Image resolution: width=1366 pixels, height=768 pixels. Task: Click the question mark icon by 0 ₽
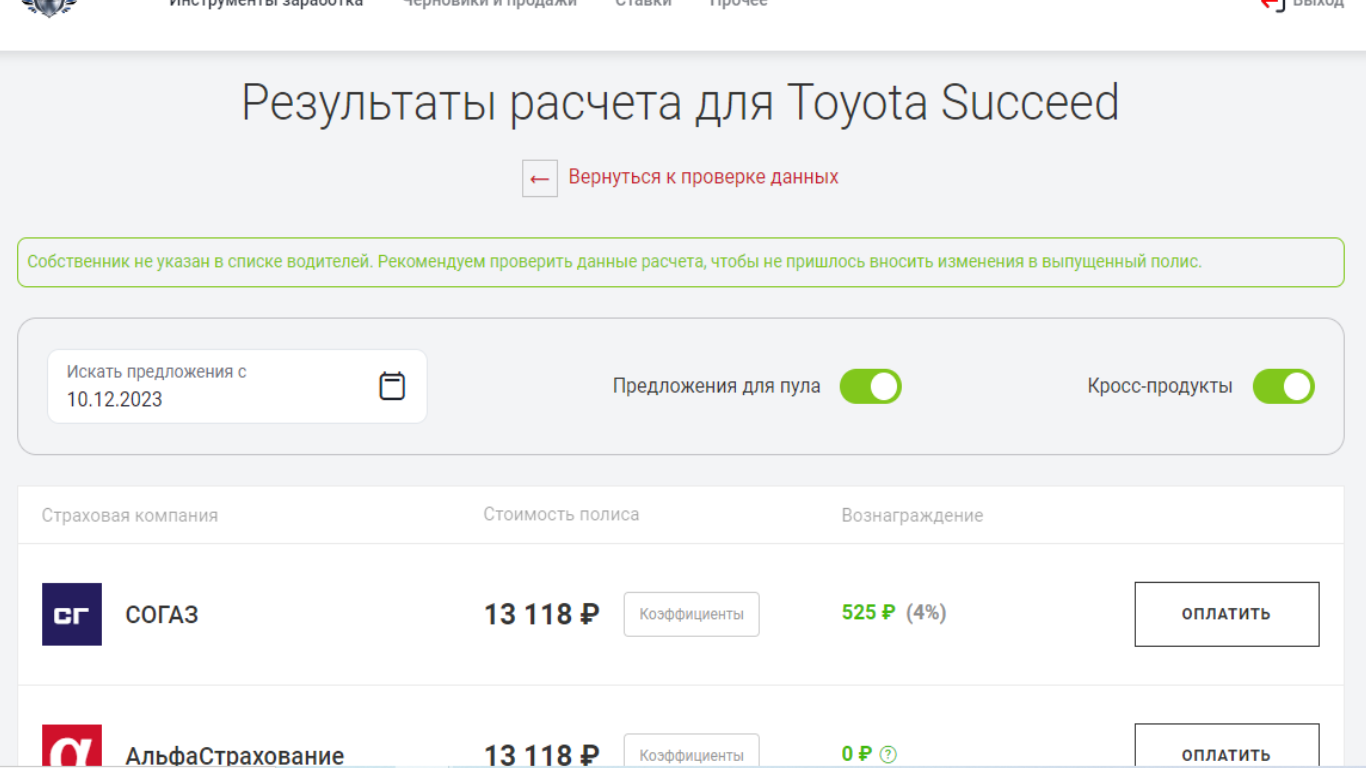[888, 755]
